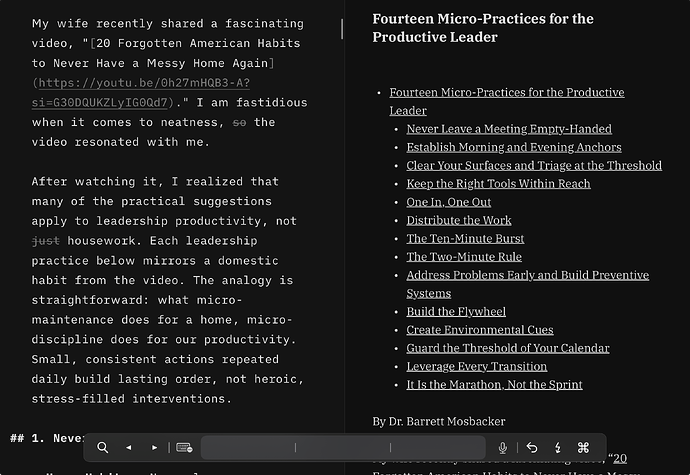Image resolution: width=690 pixels, height=475 pixels.
Task: Jump to The Two-Minute Rule section
Action: [x=463, y=257]
